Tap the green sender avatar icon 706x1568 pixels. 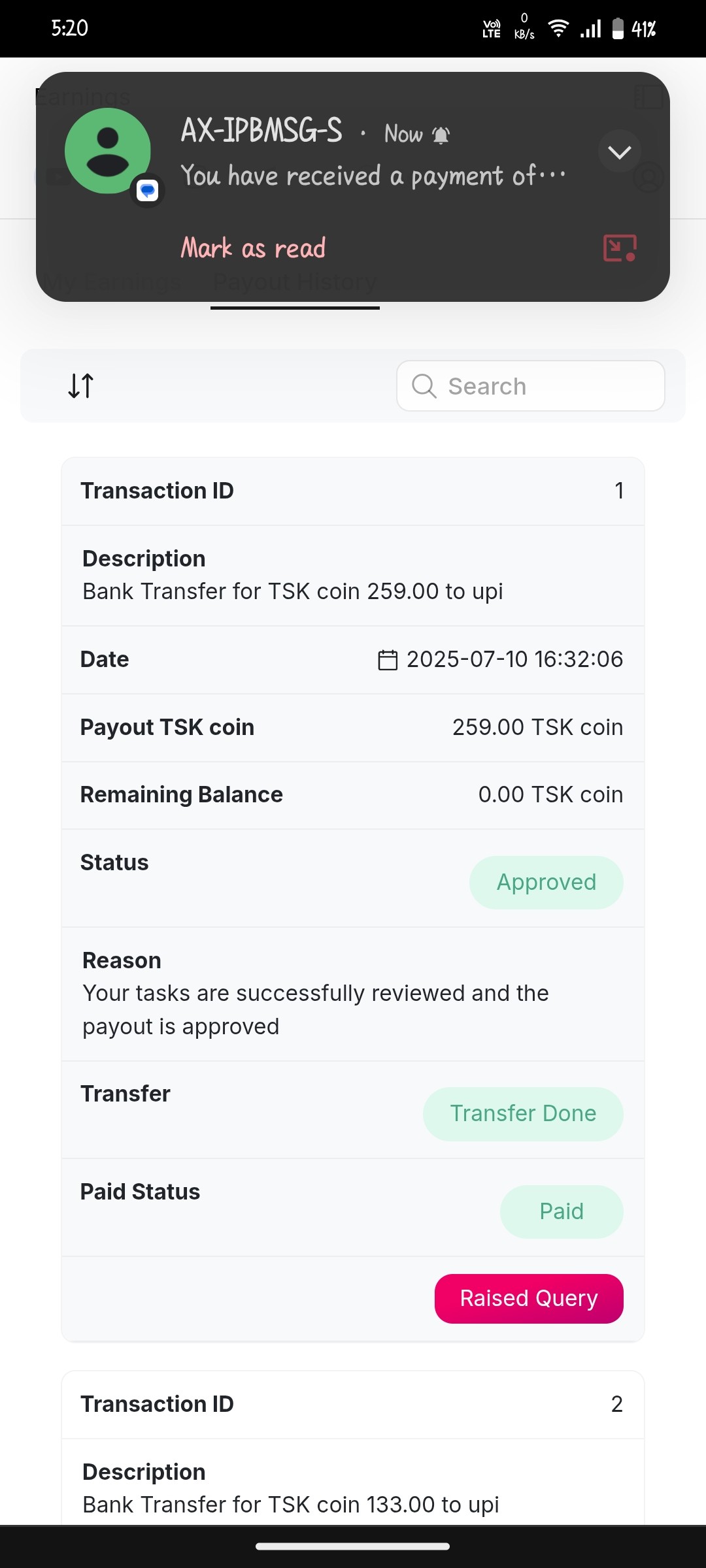(108, 151)
